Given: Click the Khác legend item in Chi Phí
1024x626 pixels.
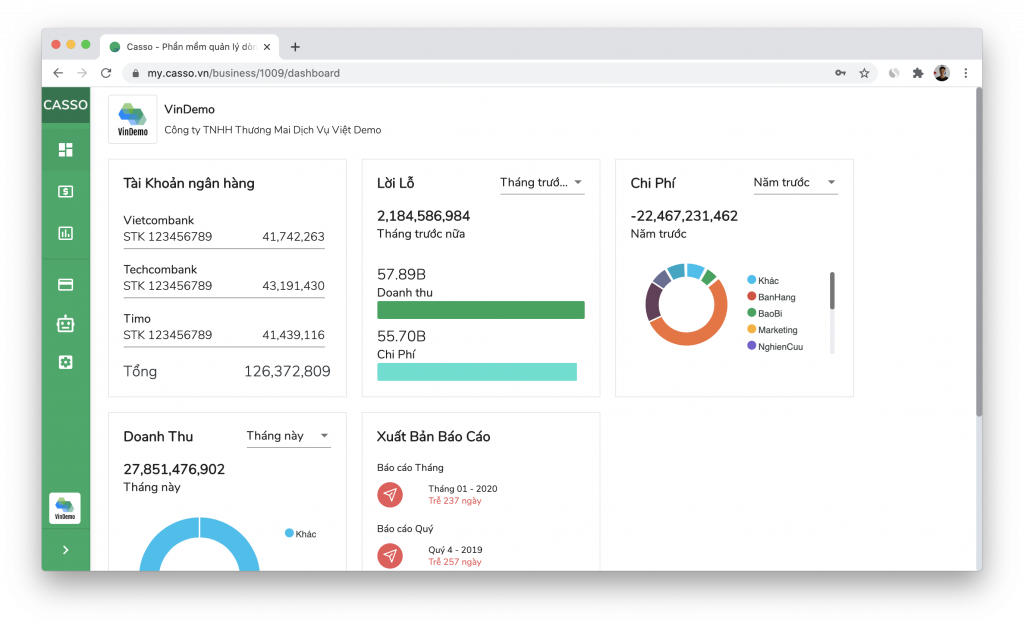Looking at the screenshot, I should point(763,281).
